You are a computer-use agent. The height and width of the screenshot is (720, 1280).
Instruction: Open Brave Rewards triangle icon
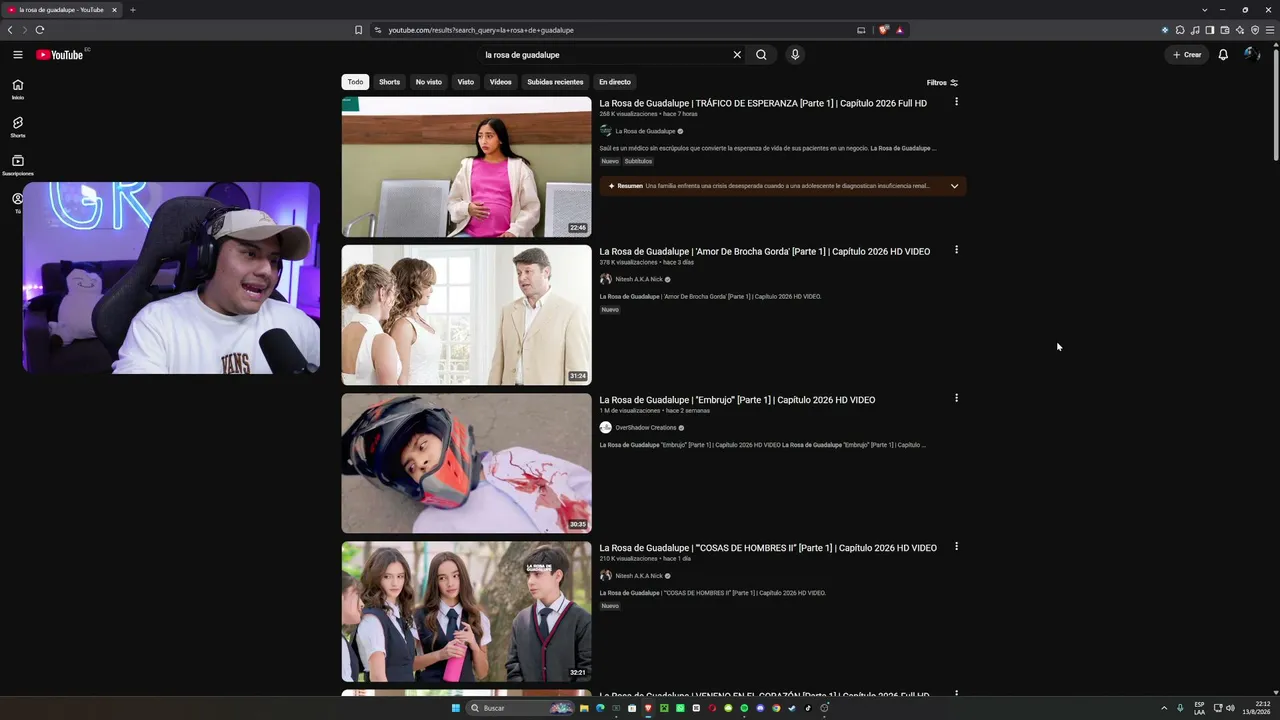click(x=899, y=30)
